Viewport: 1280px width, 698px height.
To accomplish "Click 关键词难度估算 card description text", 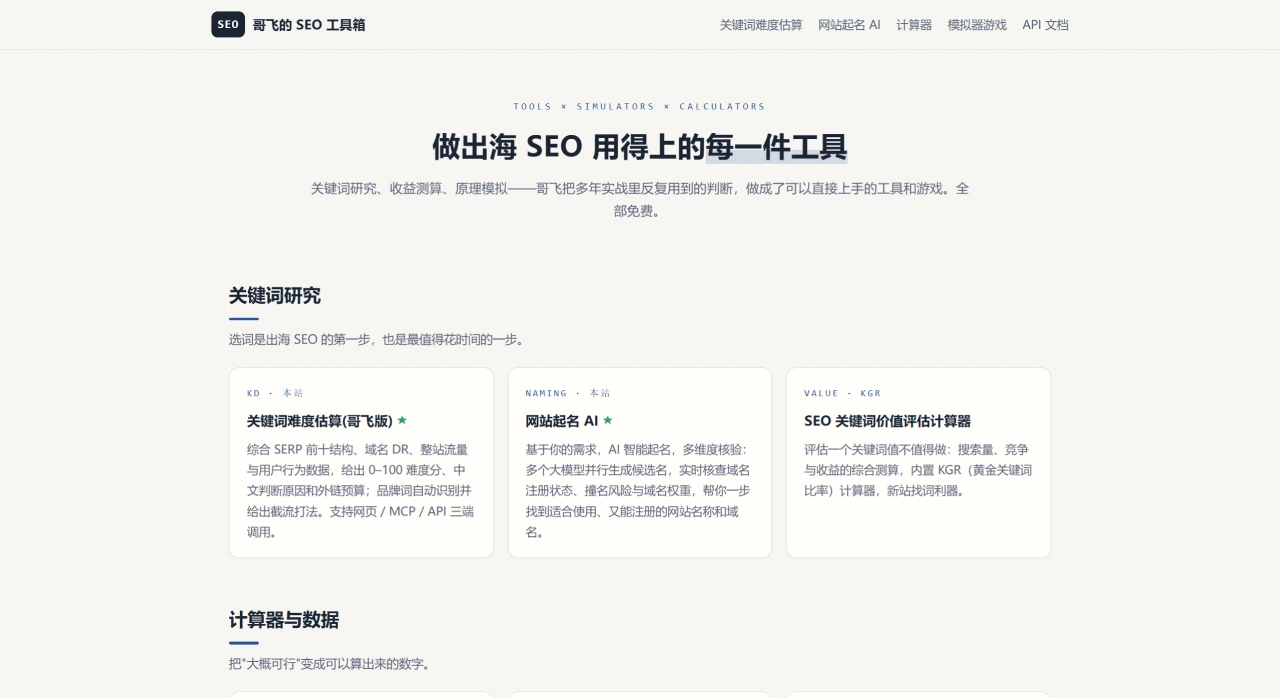I will (x=360, y=491).
